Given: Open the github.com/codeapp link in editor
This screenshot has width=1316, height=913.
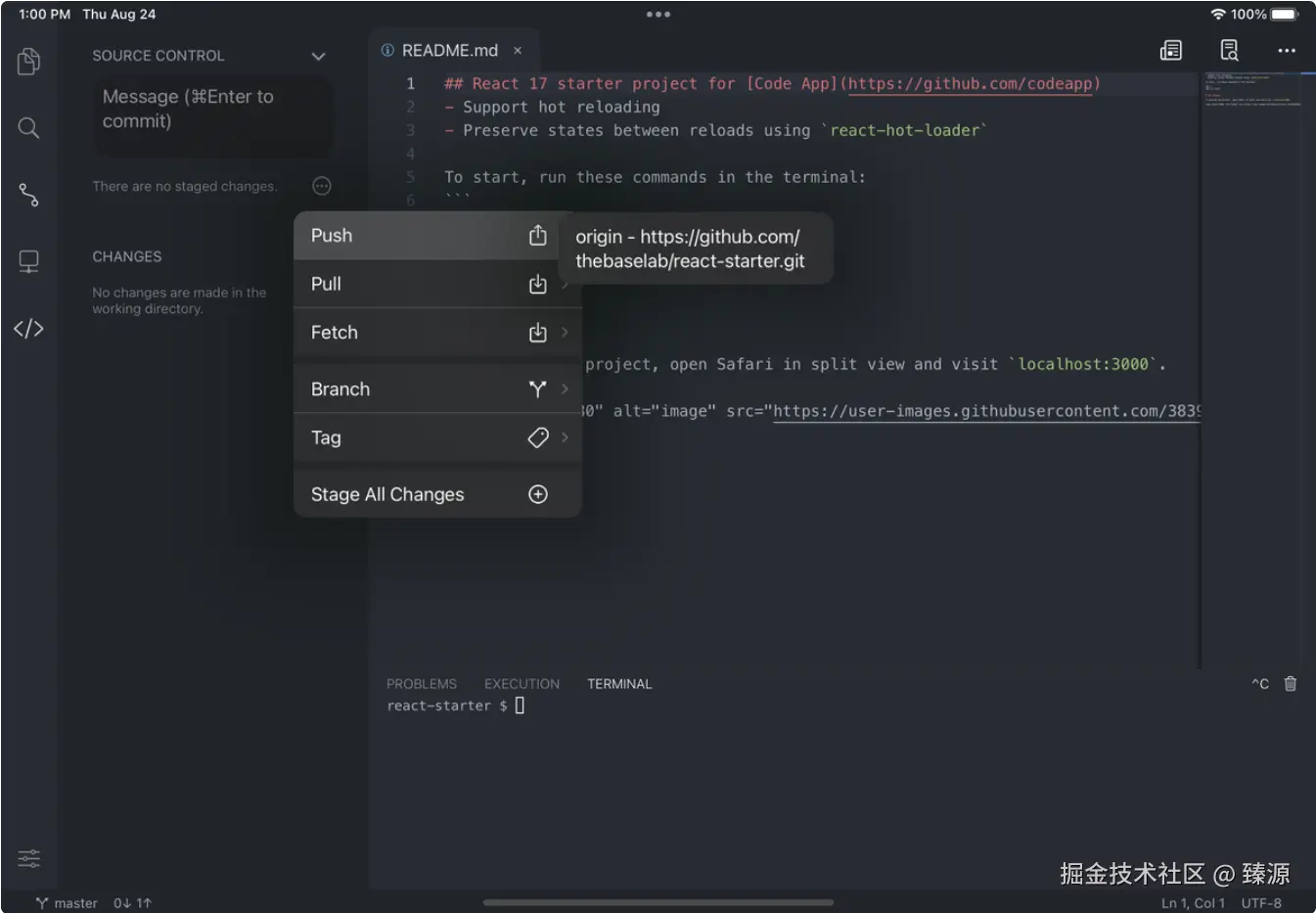Looking at the screenshot, I should [970, 83].
